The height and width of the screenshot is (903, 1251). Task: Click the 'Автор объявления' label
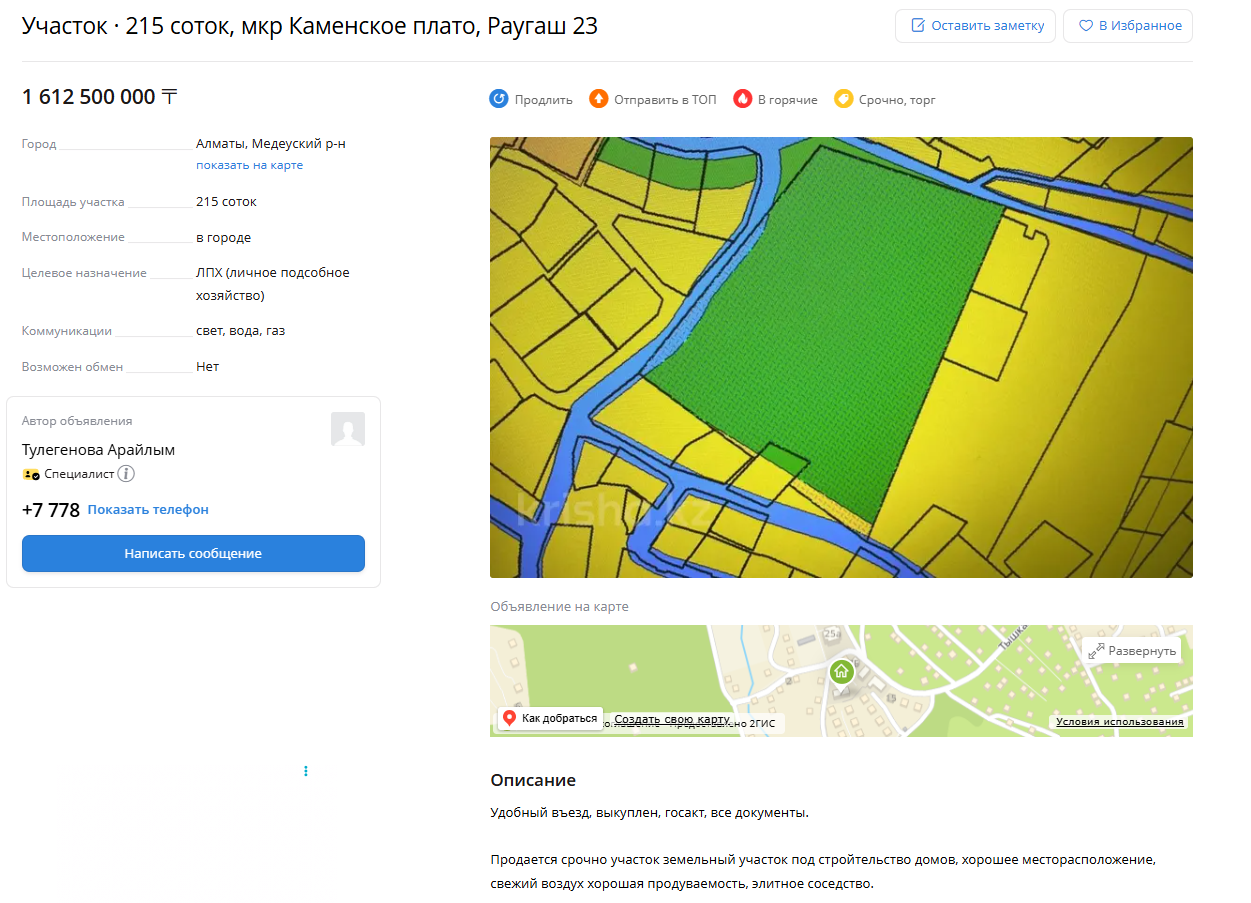(77, 421)
